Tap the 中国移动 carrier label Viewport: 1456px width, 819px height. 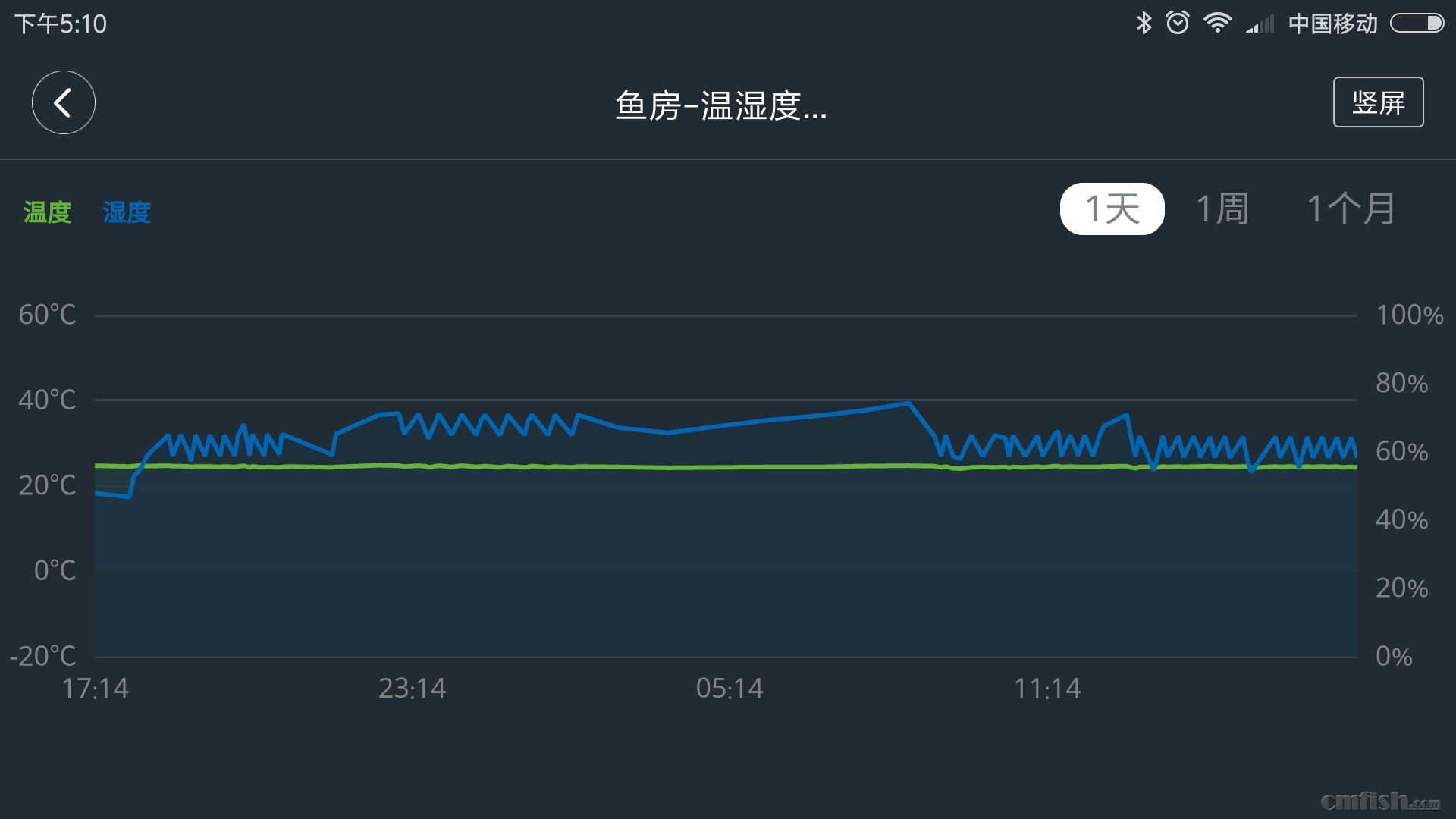tap(1332, 24)
